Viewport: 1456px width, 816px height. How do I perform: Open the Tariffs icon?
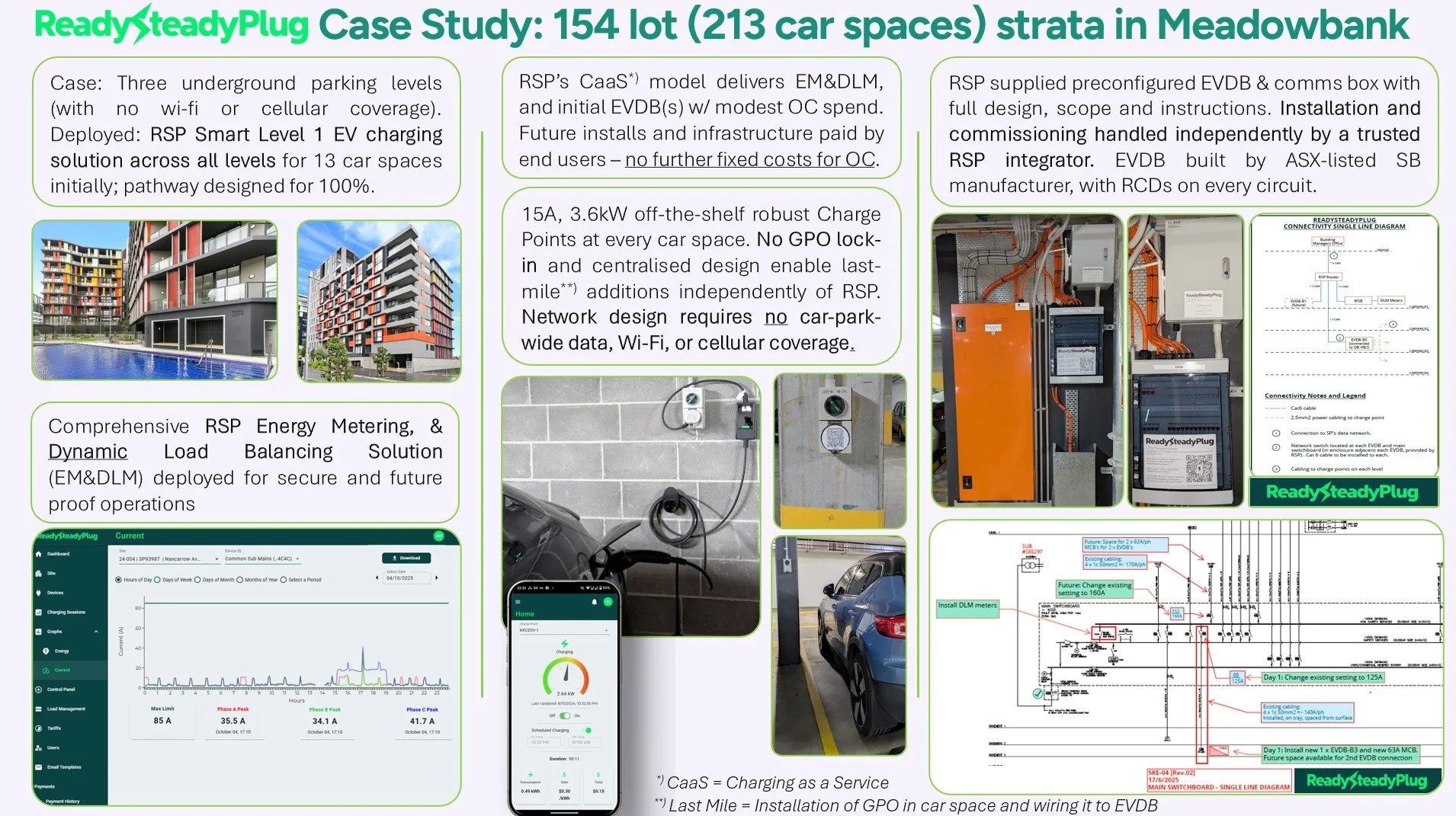pyautogui.click(x=39, y=728)
